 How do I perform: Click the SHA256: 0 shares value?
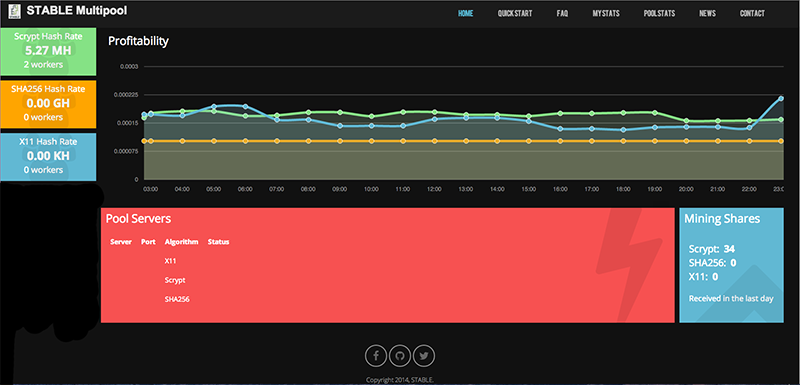pos(712,263)
